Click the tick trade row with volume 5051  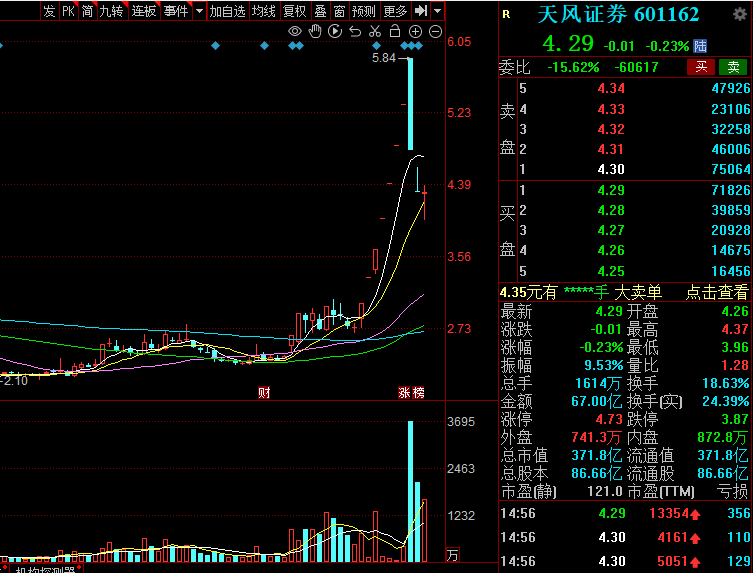pos(625,561)
